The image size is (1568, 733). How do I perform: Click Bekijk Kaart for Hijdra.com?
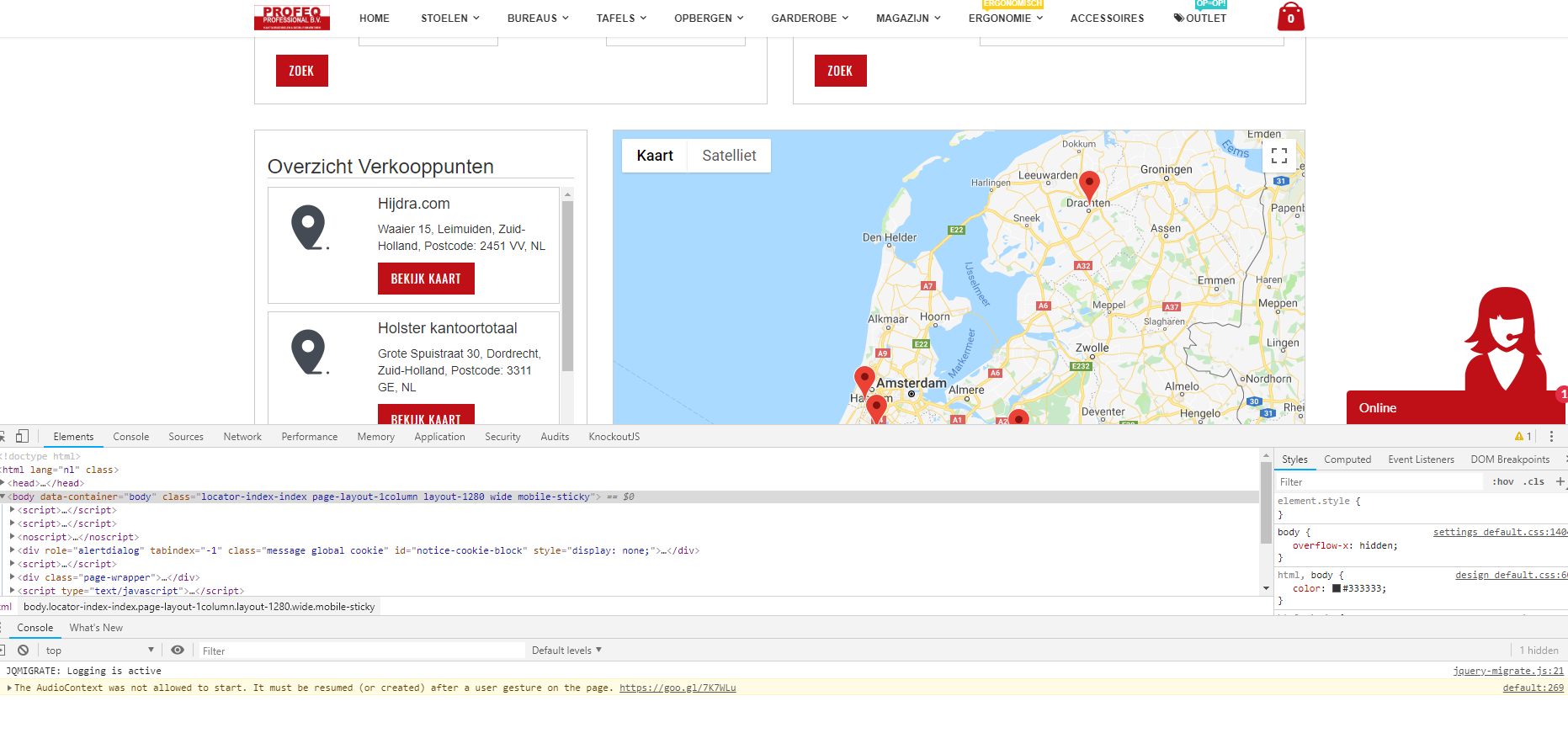click(426, 279)
